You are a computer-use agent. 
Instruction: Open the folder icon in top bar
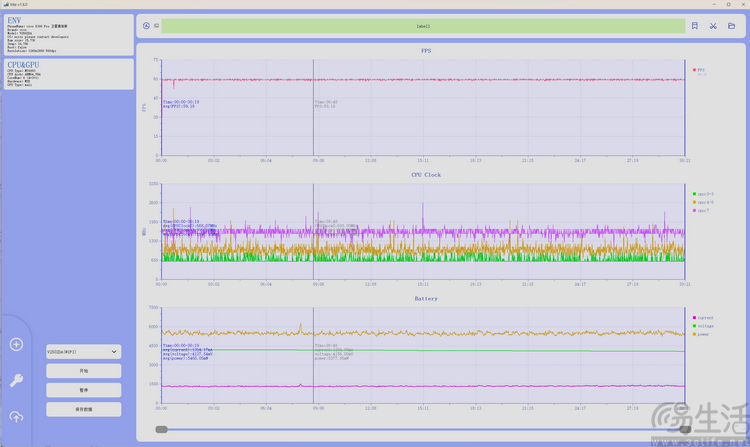[x=733, y=26]
